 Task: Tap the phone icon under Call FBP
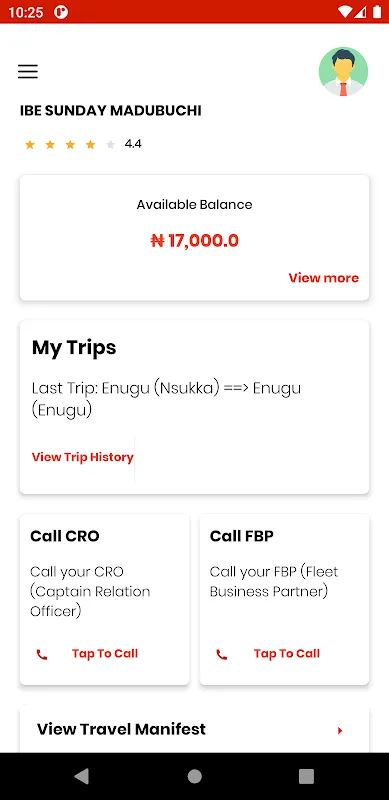222,655
